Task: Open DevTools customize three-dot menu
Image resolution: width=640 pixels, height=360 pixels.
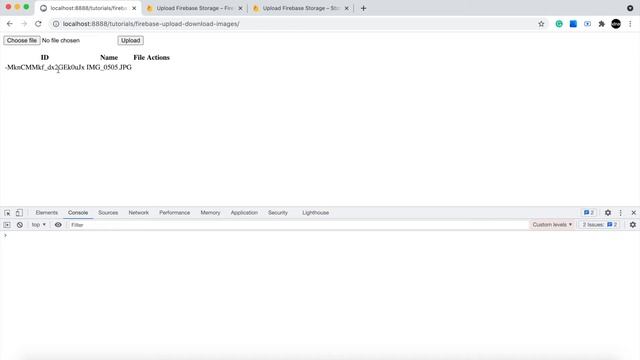Action: pos(620,213)
